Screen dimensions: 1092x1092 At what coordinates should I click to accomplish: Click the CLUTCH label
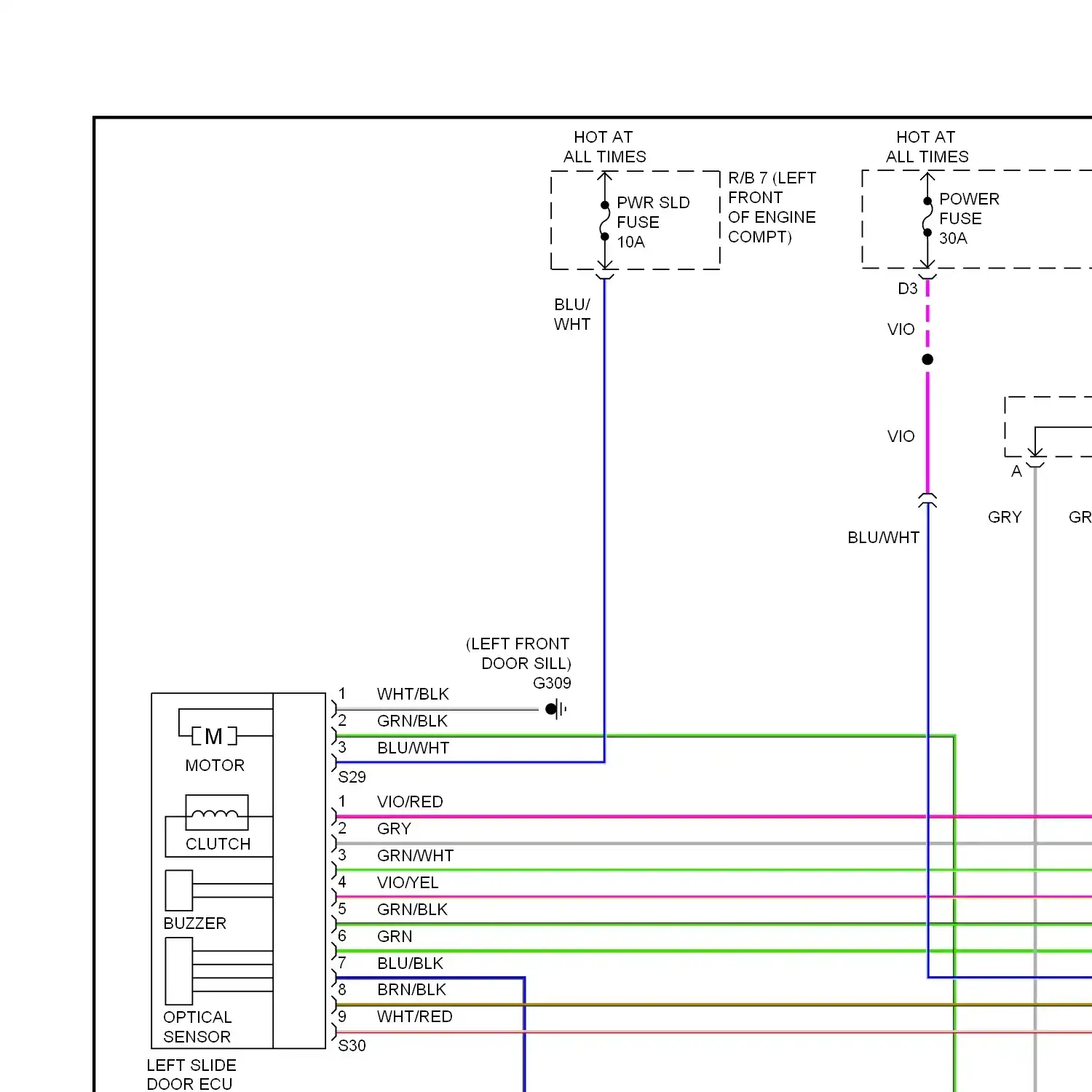[218, 844]
